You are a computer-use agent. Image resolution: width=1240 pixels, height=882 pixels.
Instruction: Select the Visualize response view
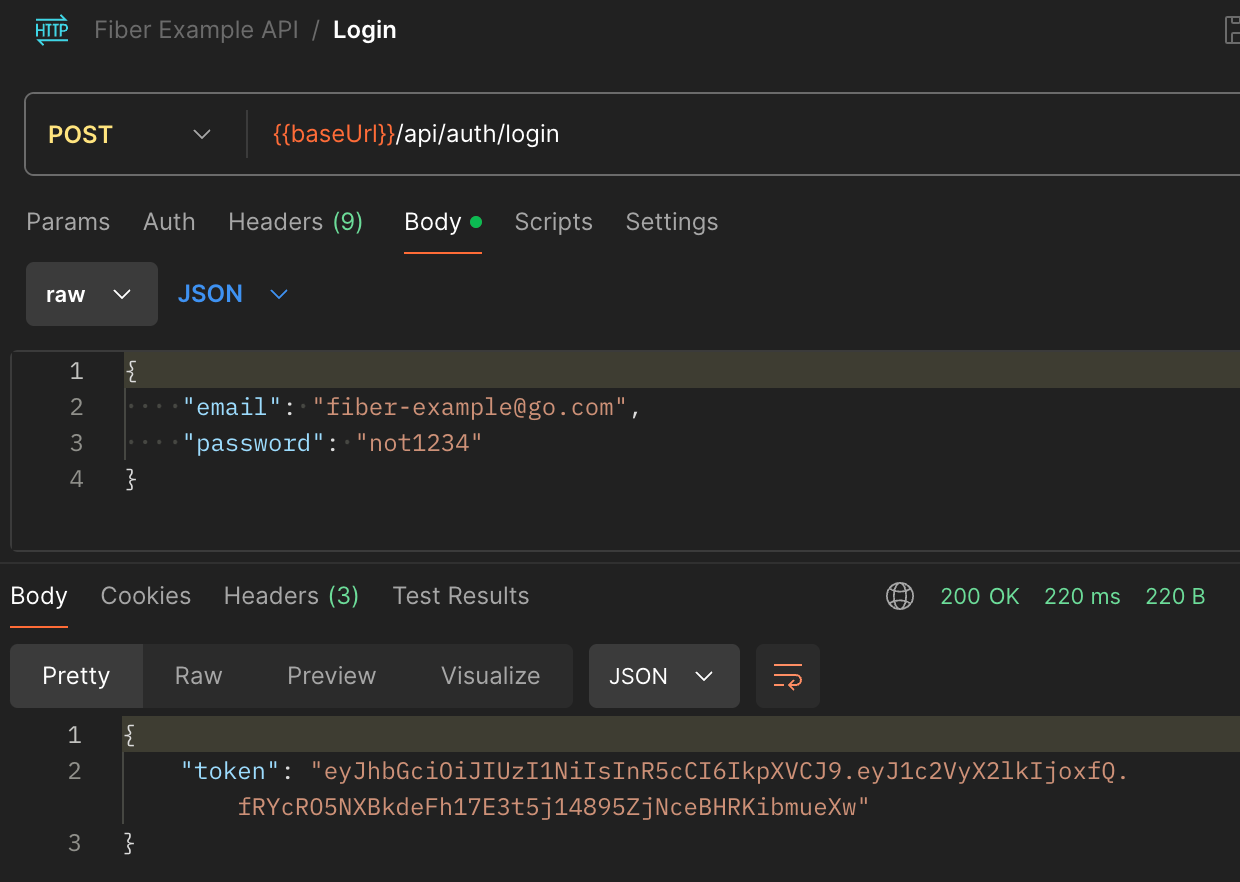490,676
